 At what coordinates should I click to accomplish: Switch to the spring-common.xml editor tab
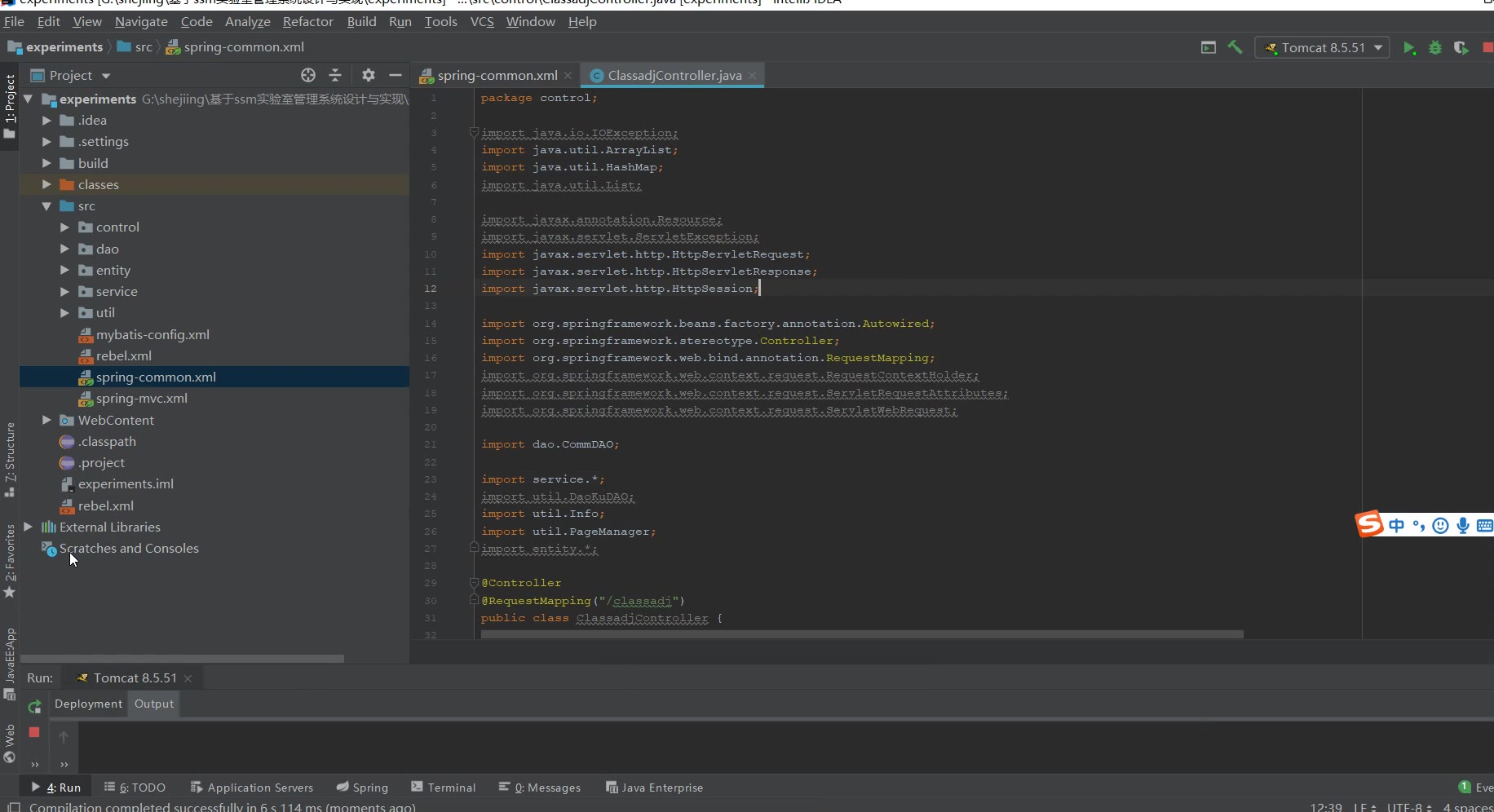click(497, 76)
